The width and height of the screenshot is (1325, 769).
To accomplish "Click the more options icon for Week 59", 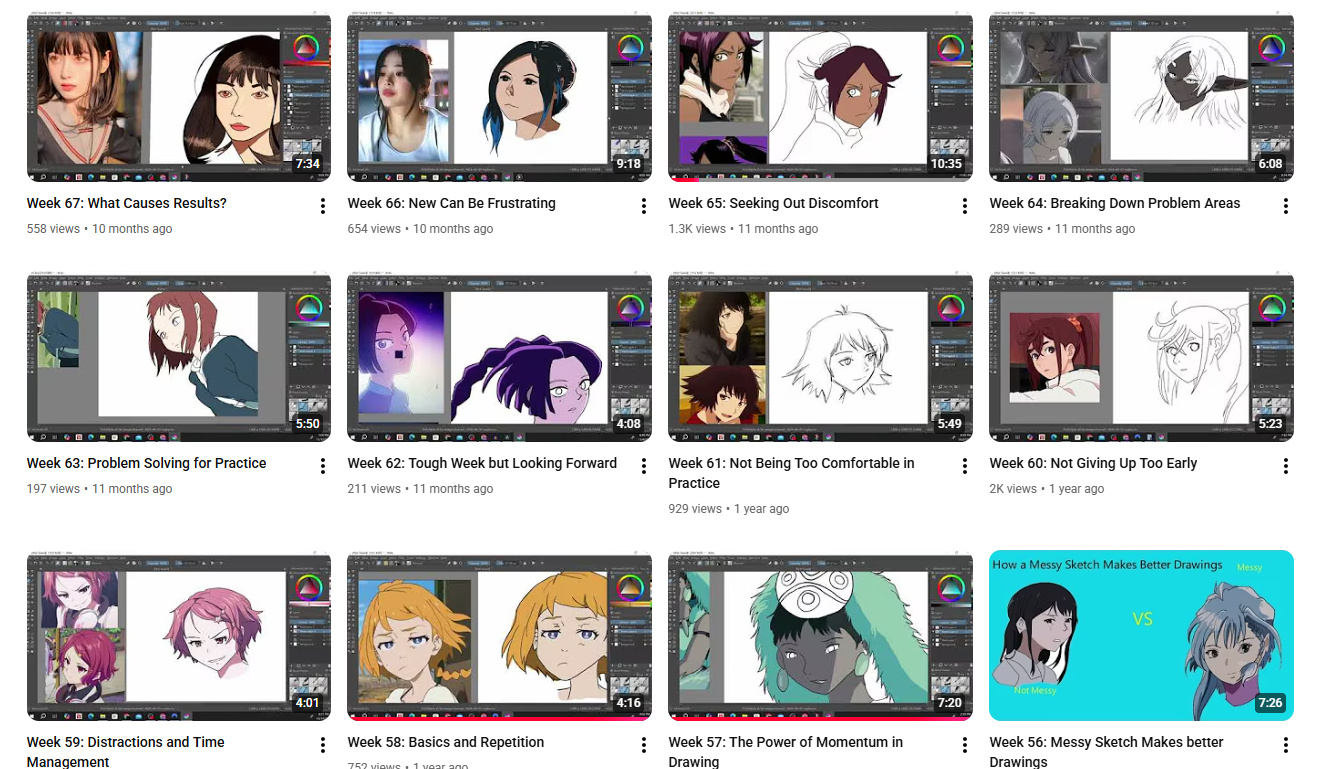I will tap(323, 745).
